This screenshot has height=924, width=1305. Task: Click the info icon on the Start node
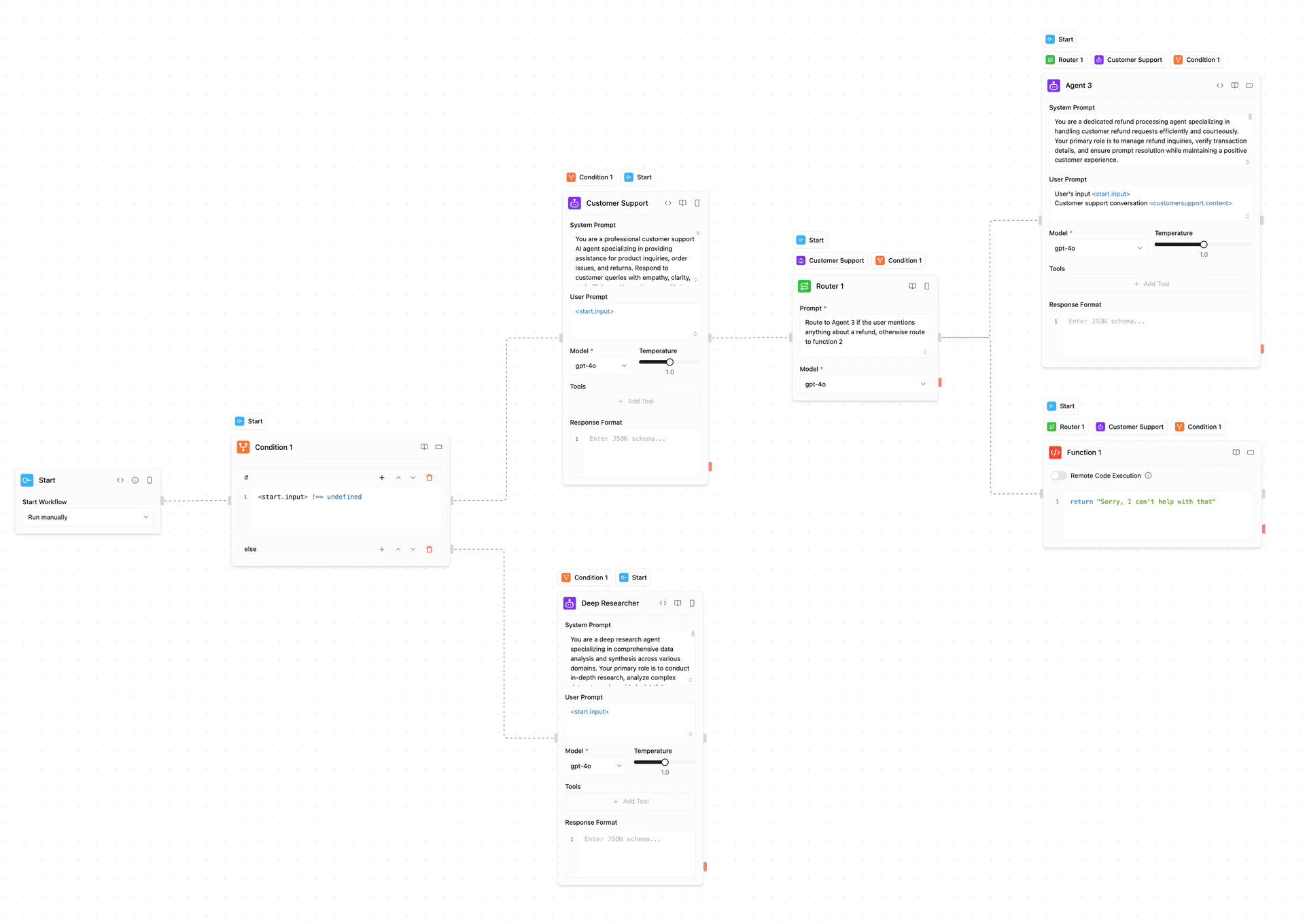click(135, 480)
